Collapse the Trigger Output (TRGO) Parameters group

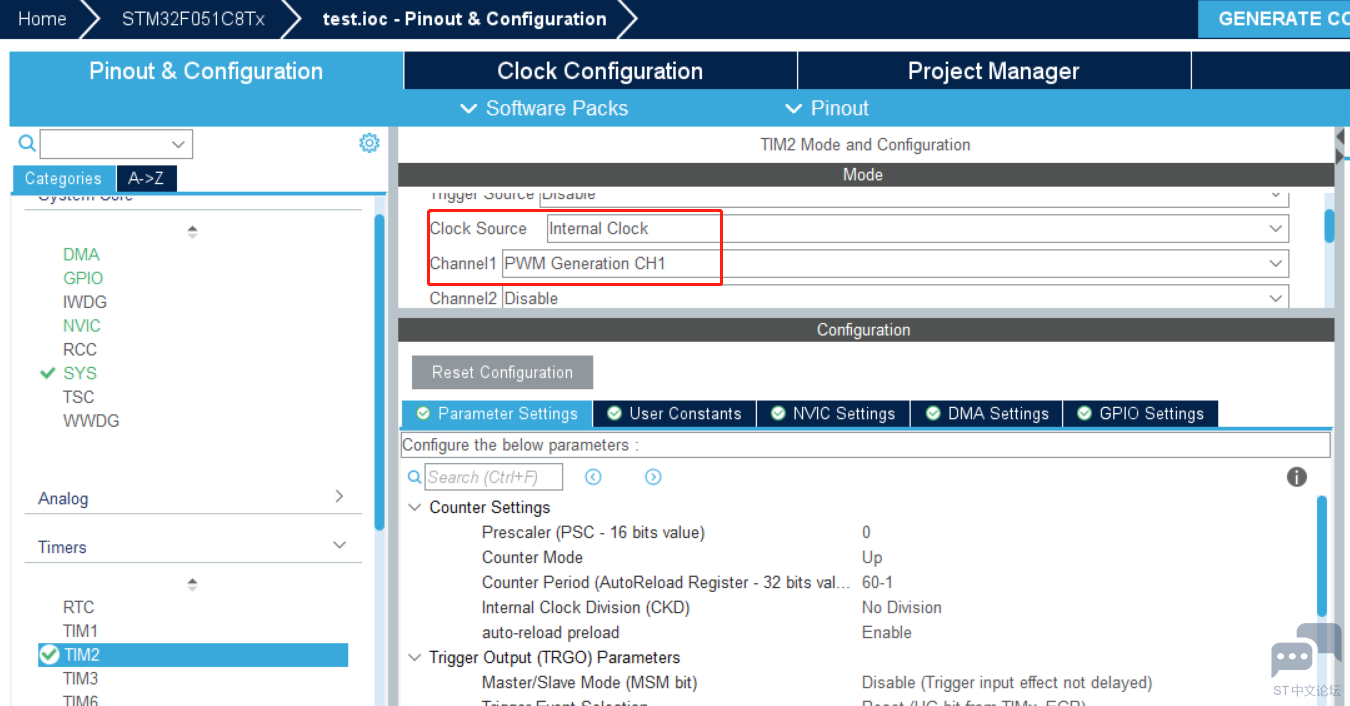[x=414, y=657]
